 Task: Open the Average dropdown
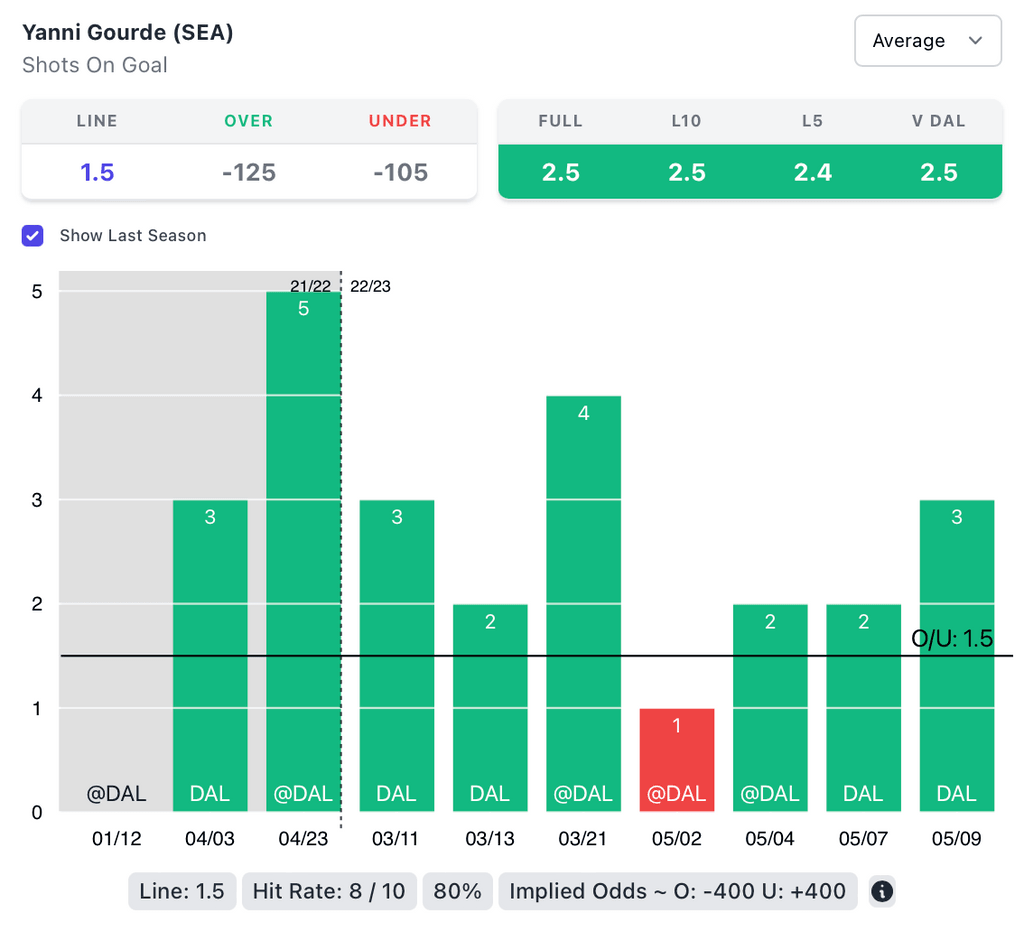pos(927,40)
